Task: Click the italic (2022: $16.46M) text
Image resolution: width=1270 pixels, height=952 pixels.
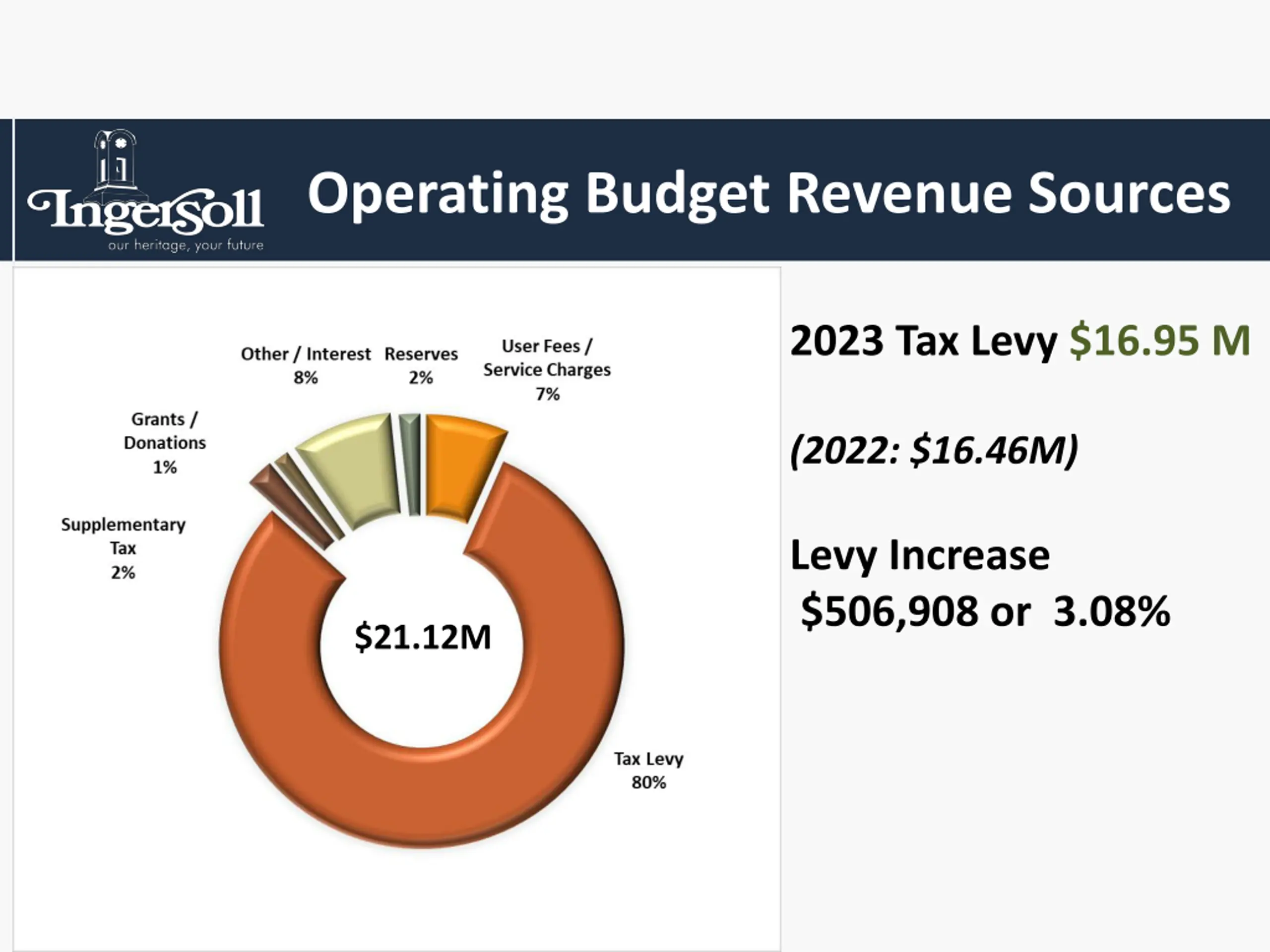Action: pyautogui.click(x=934, y=450)
